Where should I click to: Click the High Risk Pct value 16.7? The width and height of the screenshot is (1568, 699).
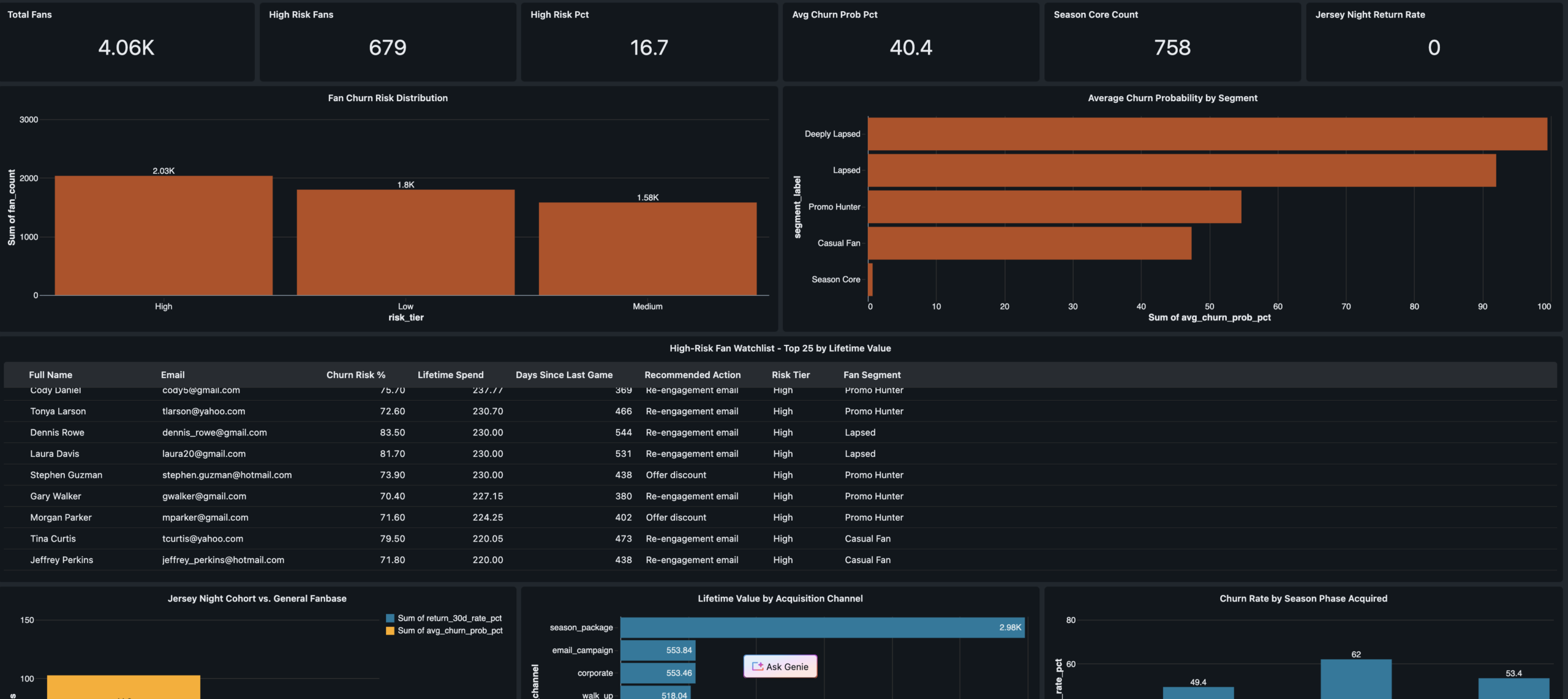pos(649,48)
